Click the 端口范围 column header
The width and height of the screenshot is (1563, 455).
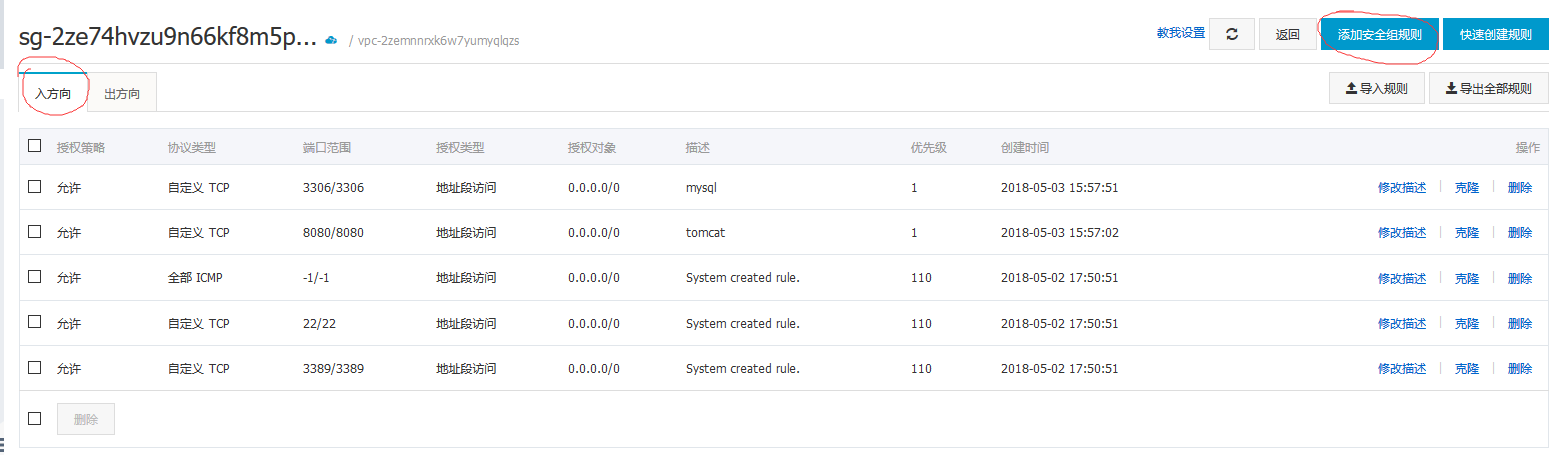click(x=327, y=147)
